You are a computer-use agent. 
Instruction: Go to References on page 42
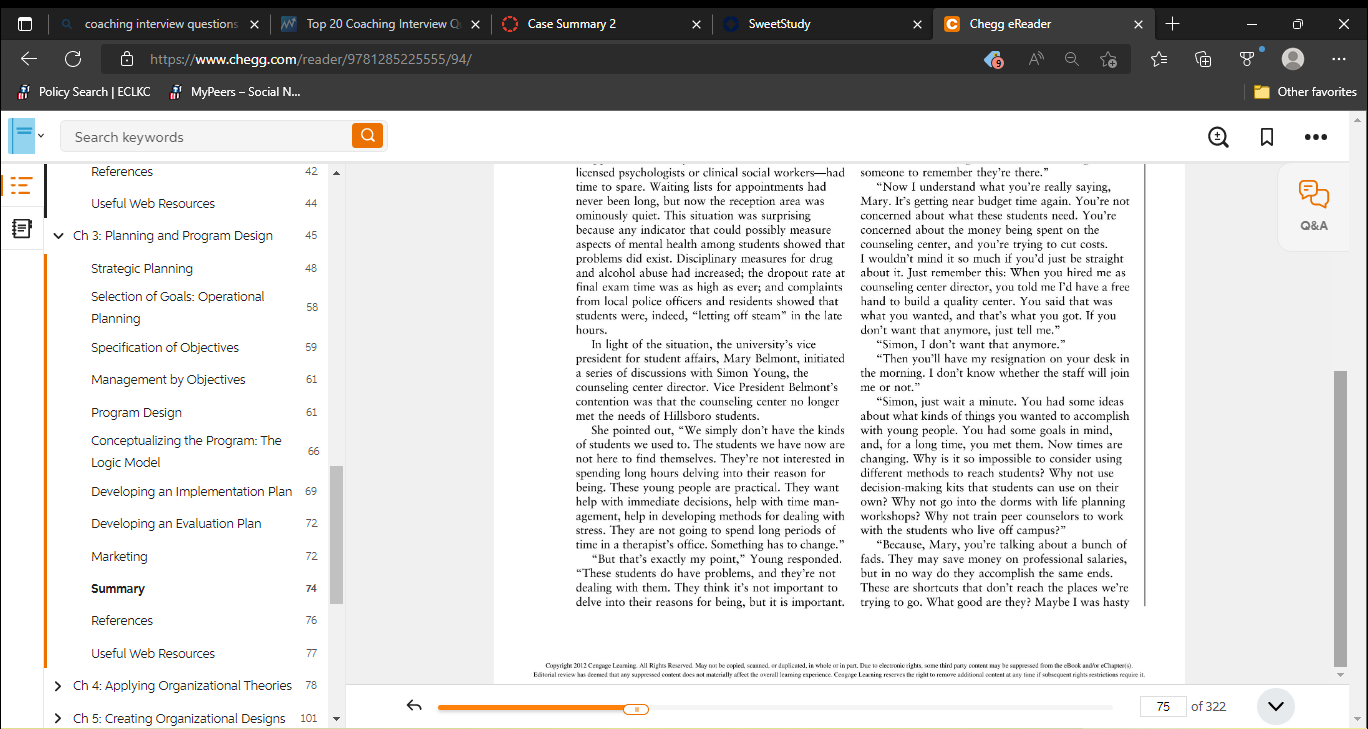pos(122,171)
